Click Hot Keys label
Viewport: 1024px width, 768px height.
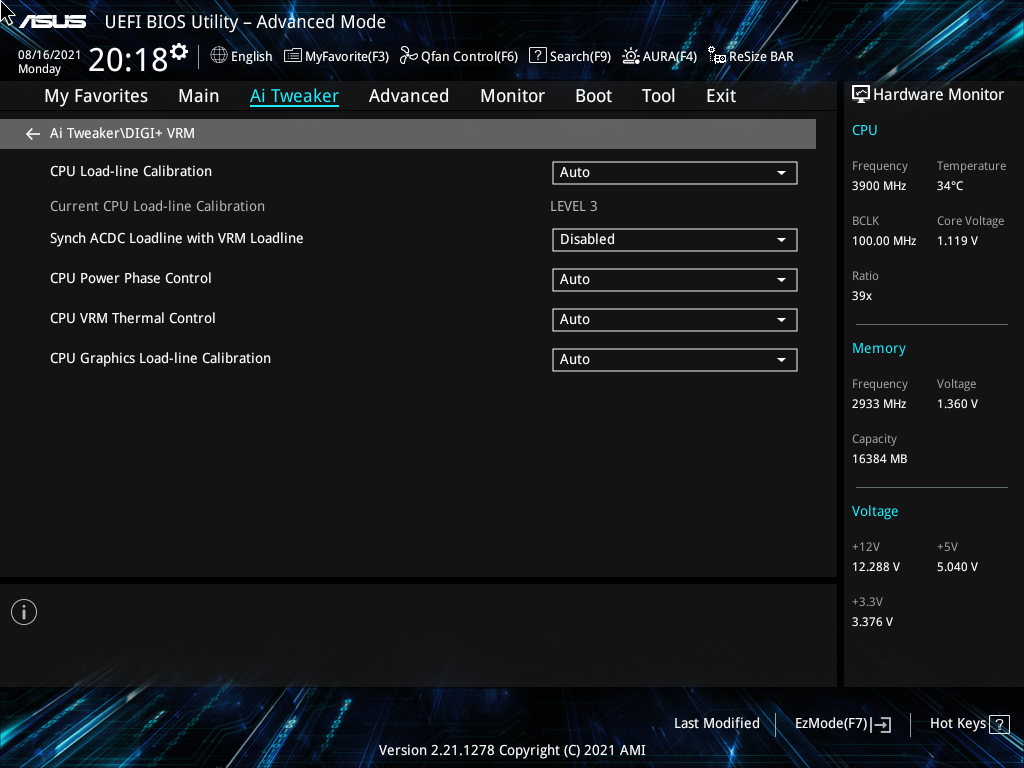coord(957,724)
